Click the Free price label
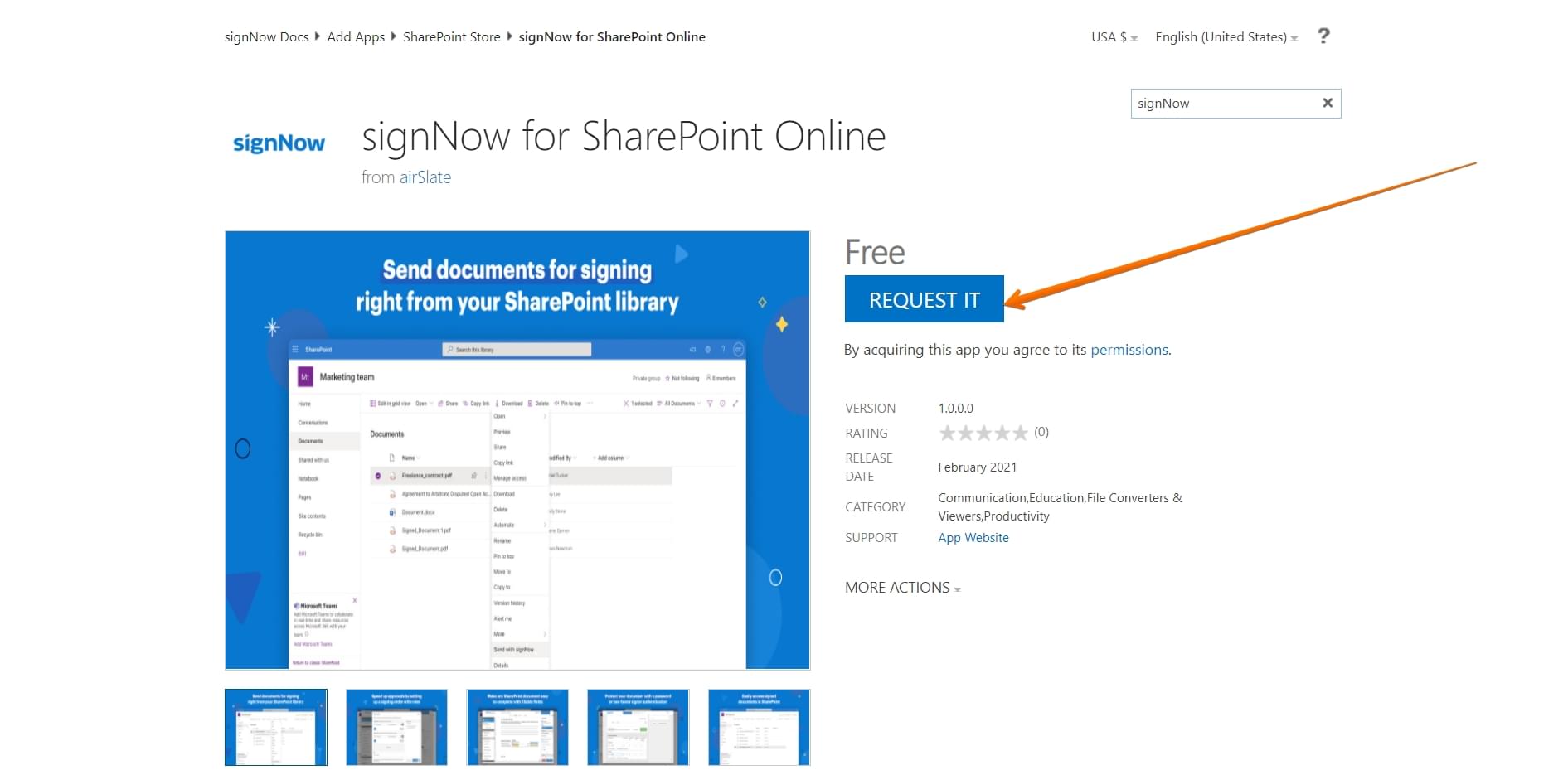1568x775 pixels. coord(875,253)
